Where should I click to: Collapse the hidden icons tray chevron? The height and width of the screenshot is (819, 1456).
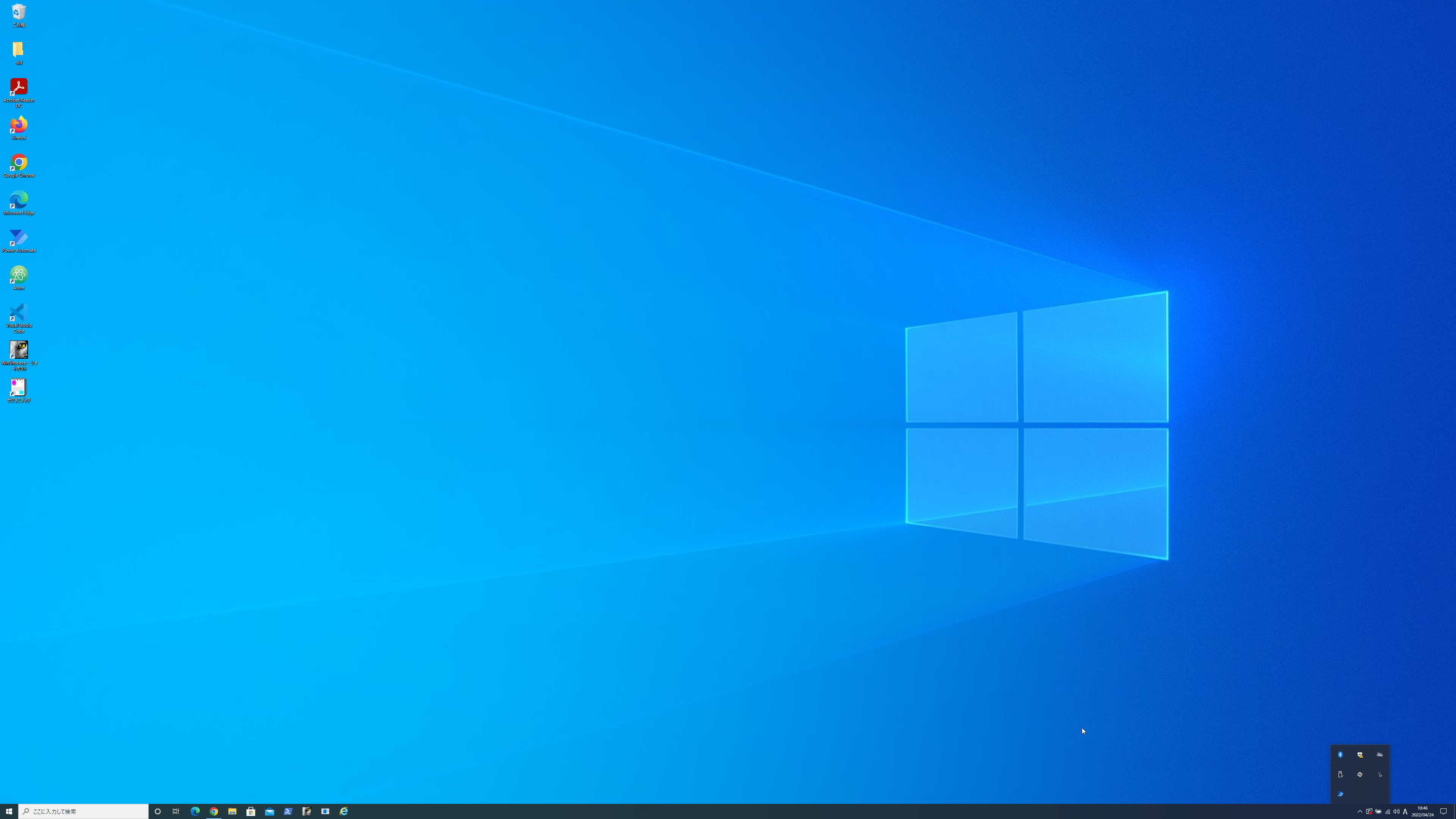[1360, 812]
